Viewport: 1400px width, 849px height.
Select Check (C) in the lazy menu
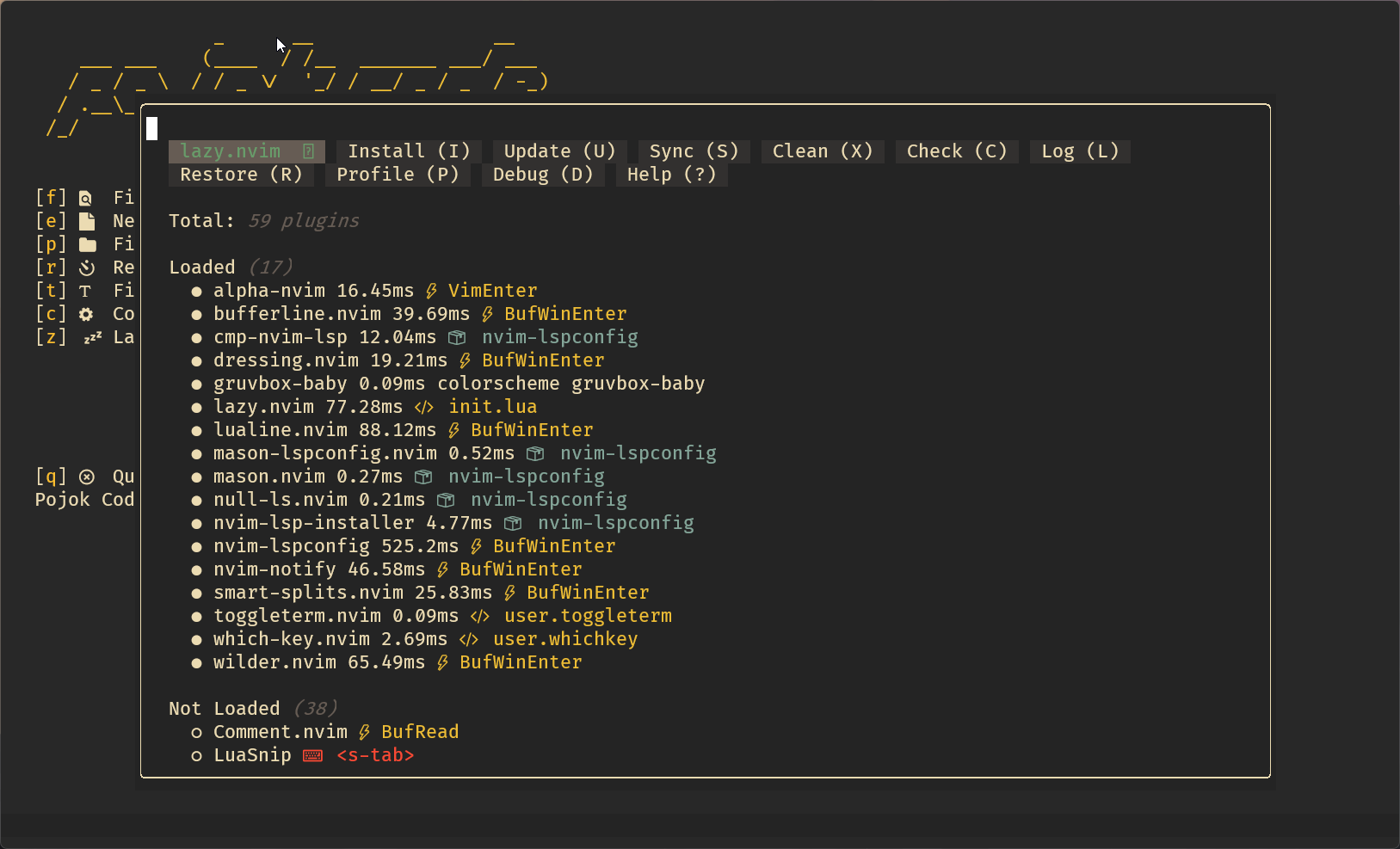957,151
